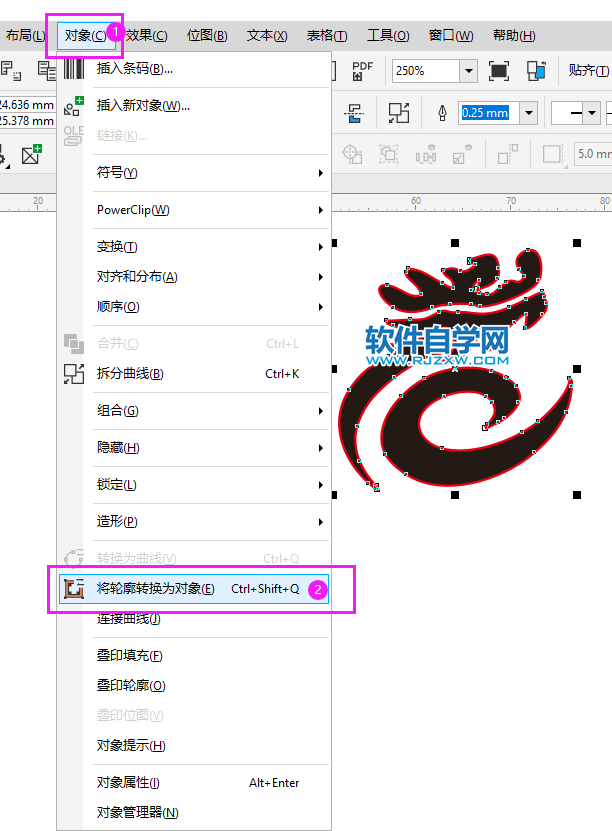This screenshot has width=612, height=831.
Task: Open the 位图(B) menu
Action: click(207, 36)
